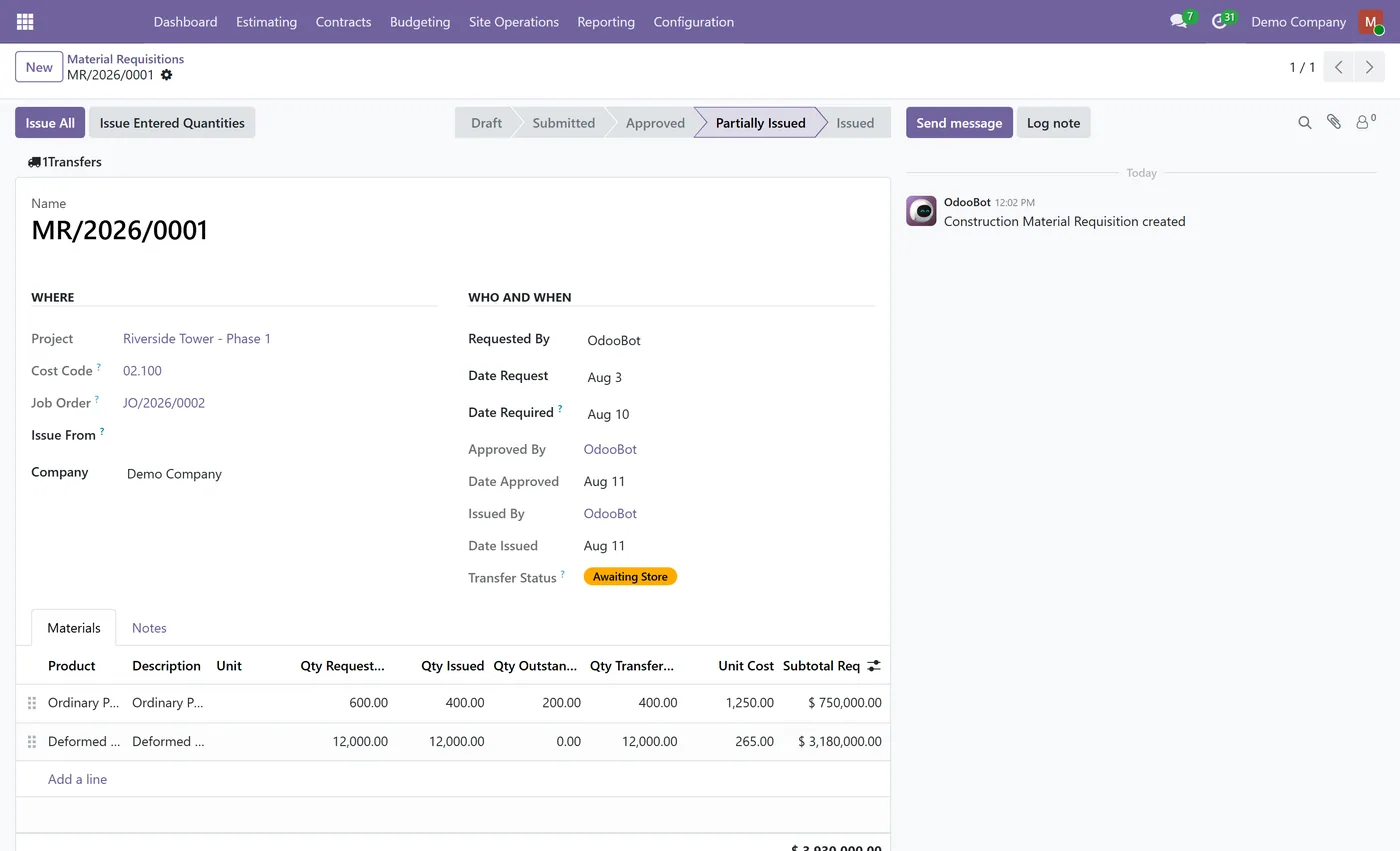This screenshot has width=1400, height=851.
Task: Open the Cost Code help tooltip mark
Action: 99,367
